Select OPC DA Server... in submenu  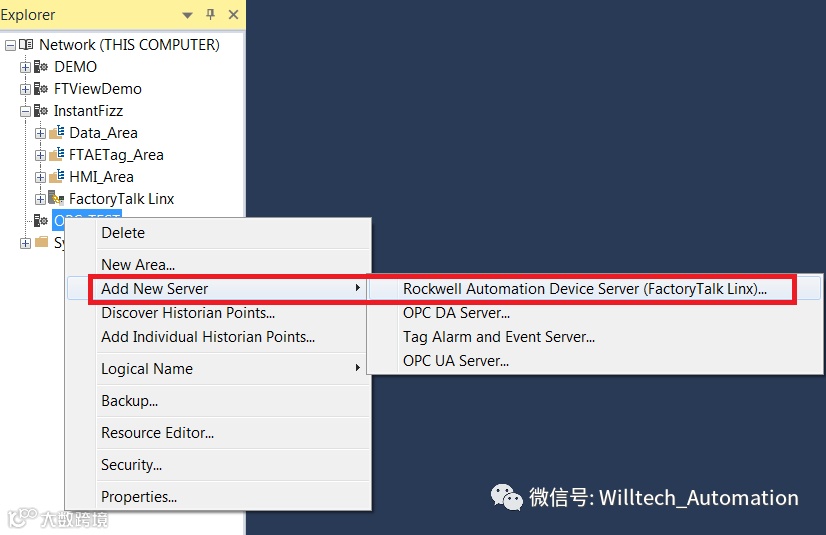595,313
